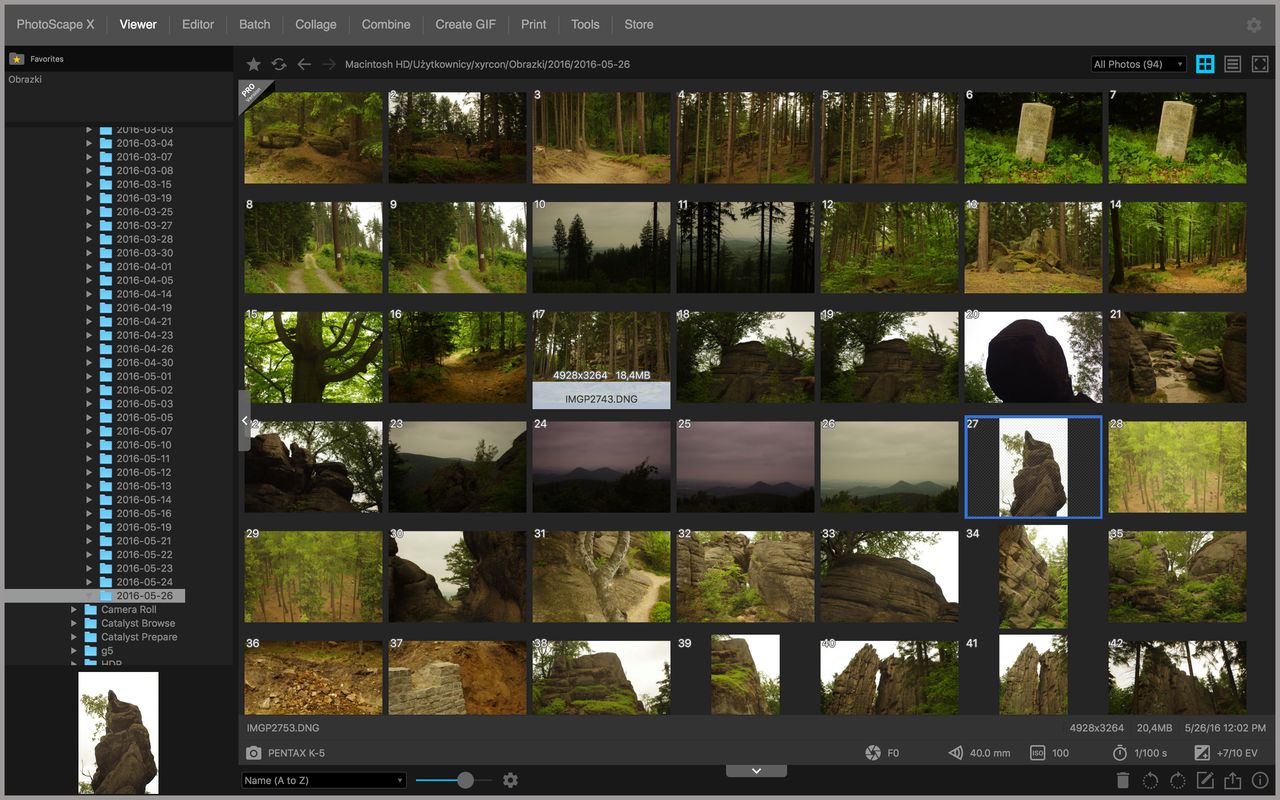The width and height of the screenshot is (1280, 800).
Task: Expand the g5 folder triangle
Action: 73,650
